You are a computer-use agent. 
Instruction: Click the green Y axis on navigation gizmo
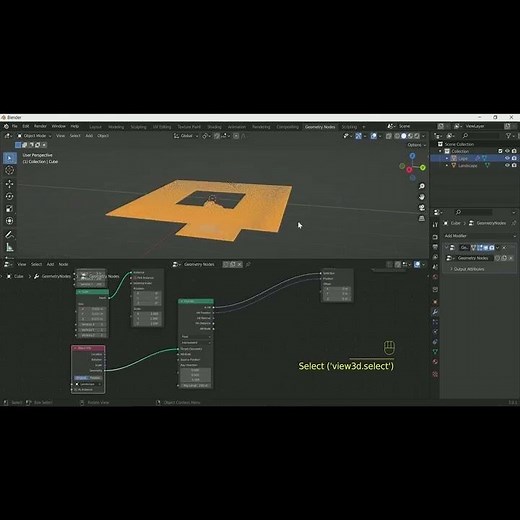(x=423, y=168)
